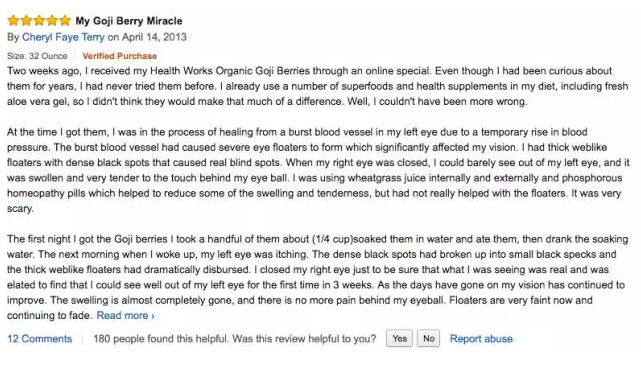This screenshot has height=365, width=641.
Task: Click paragraph starting Two weeks ago
Action: tap(318, 86)
